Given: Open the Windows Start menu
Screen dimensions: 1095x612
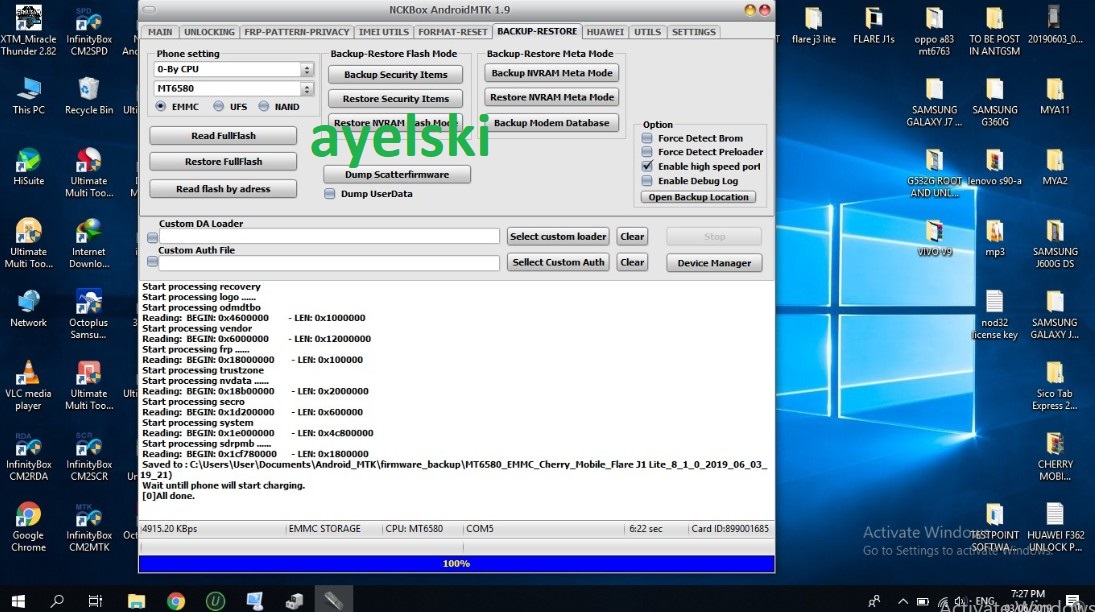Looking at the screenshot, I should coord(18,600).
